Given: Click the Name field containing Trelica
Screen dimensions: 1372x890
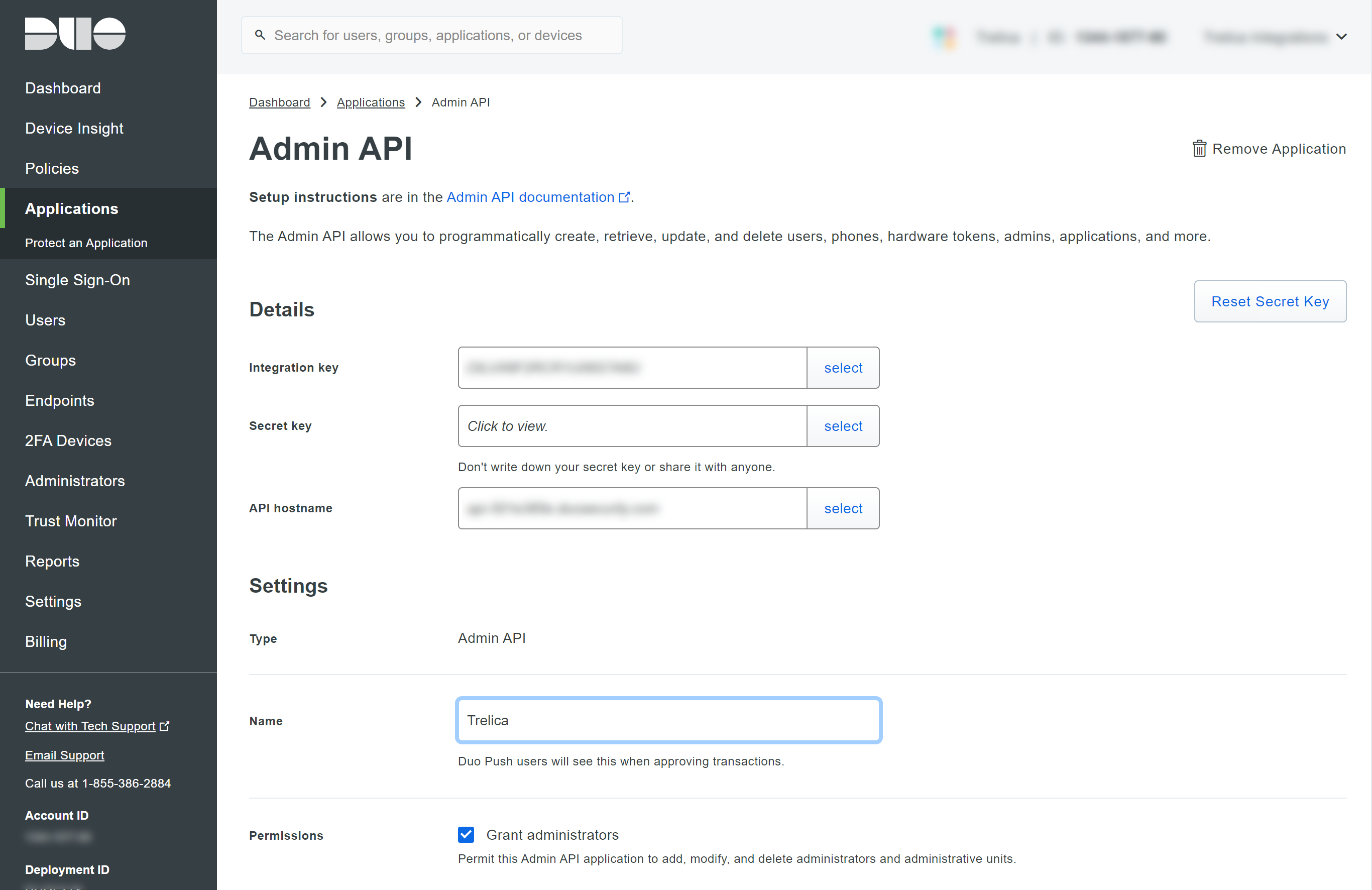Looking at the screenshot, I should pos(669,721).
